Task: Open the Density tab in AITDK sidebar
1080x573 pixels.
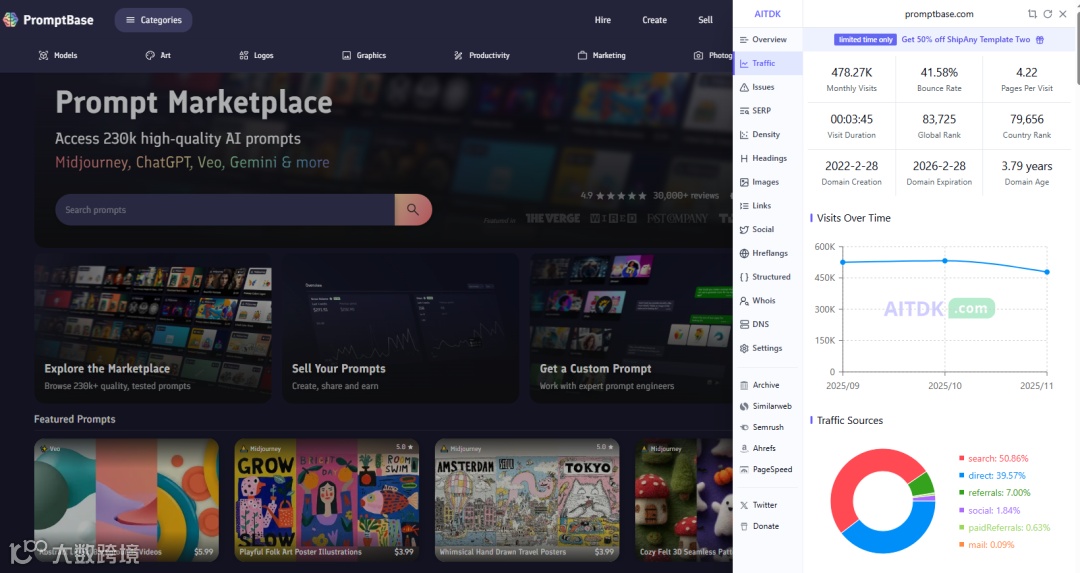Action: point(768,134)
